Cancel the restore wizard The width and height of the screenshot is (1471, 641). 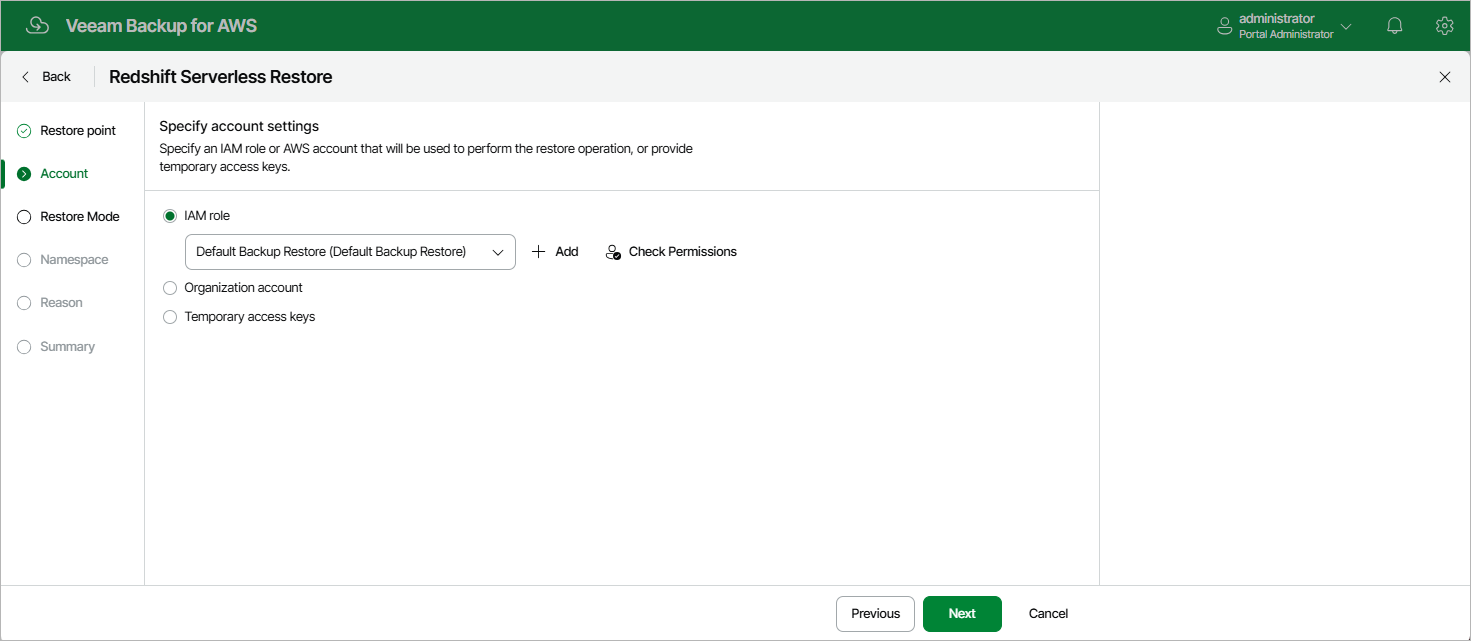coord(1048,614)
